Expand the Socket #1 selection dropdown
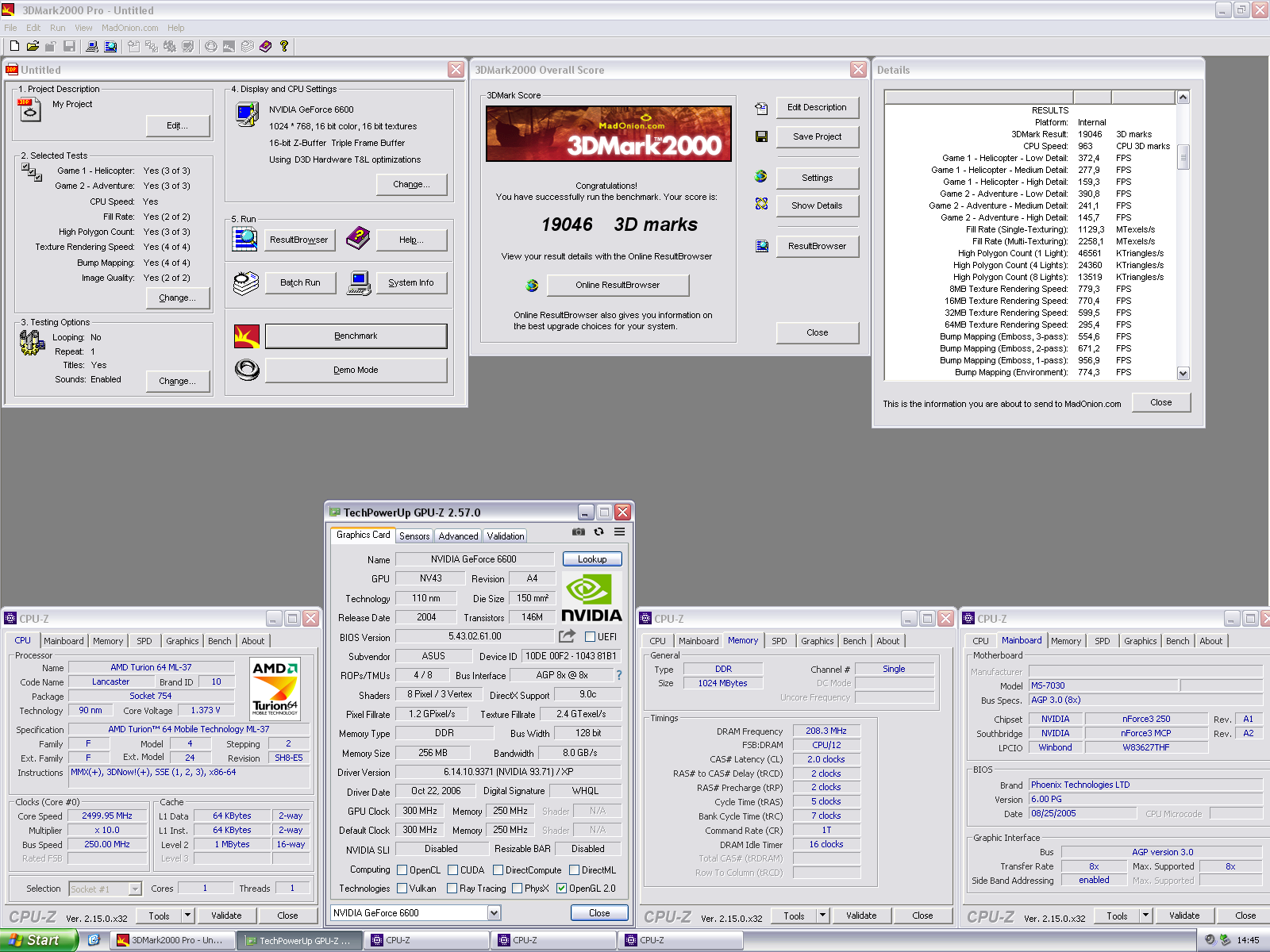 coord(135,889)
